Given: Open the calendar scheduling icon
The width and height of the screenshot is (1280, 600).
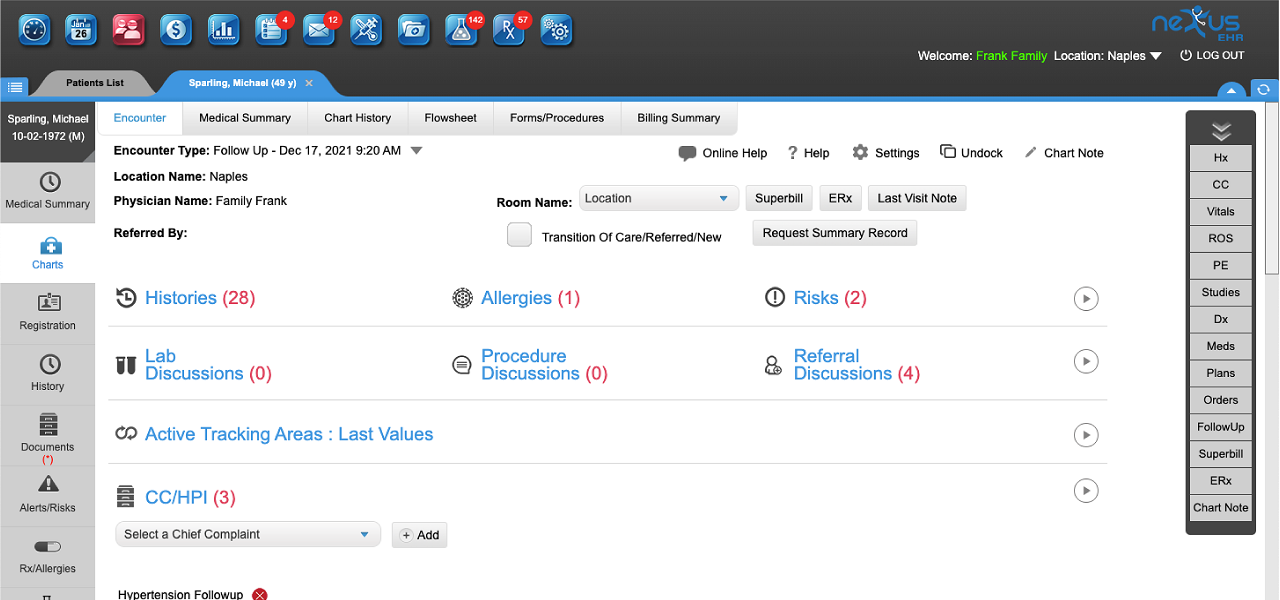Looking at the screenshot, I should click(x=81, y=30).
